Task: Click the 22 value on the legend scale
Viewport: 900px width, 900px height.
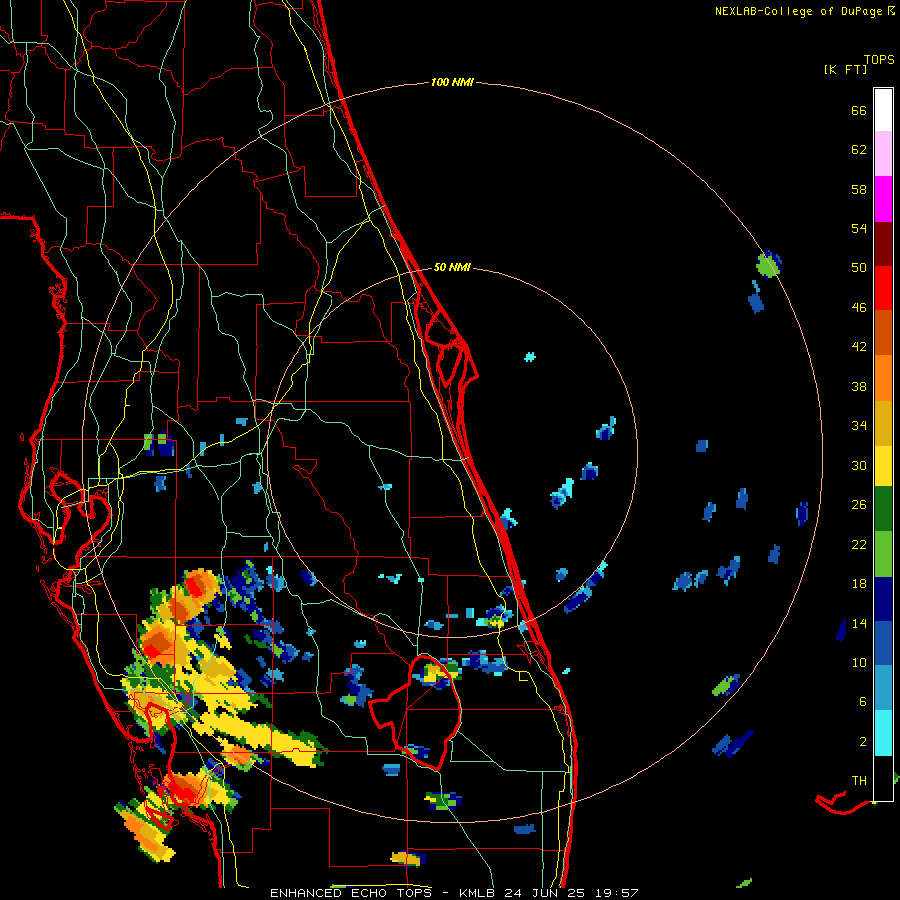Action: coord(859,545)
